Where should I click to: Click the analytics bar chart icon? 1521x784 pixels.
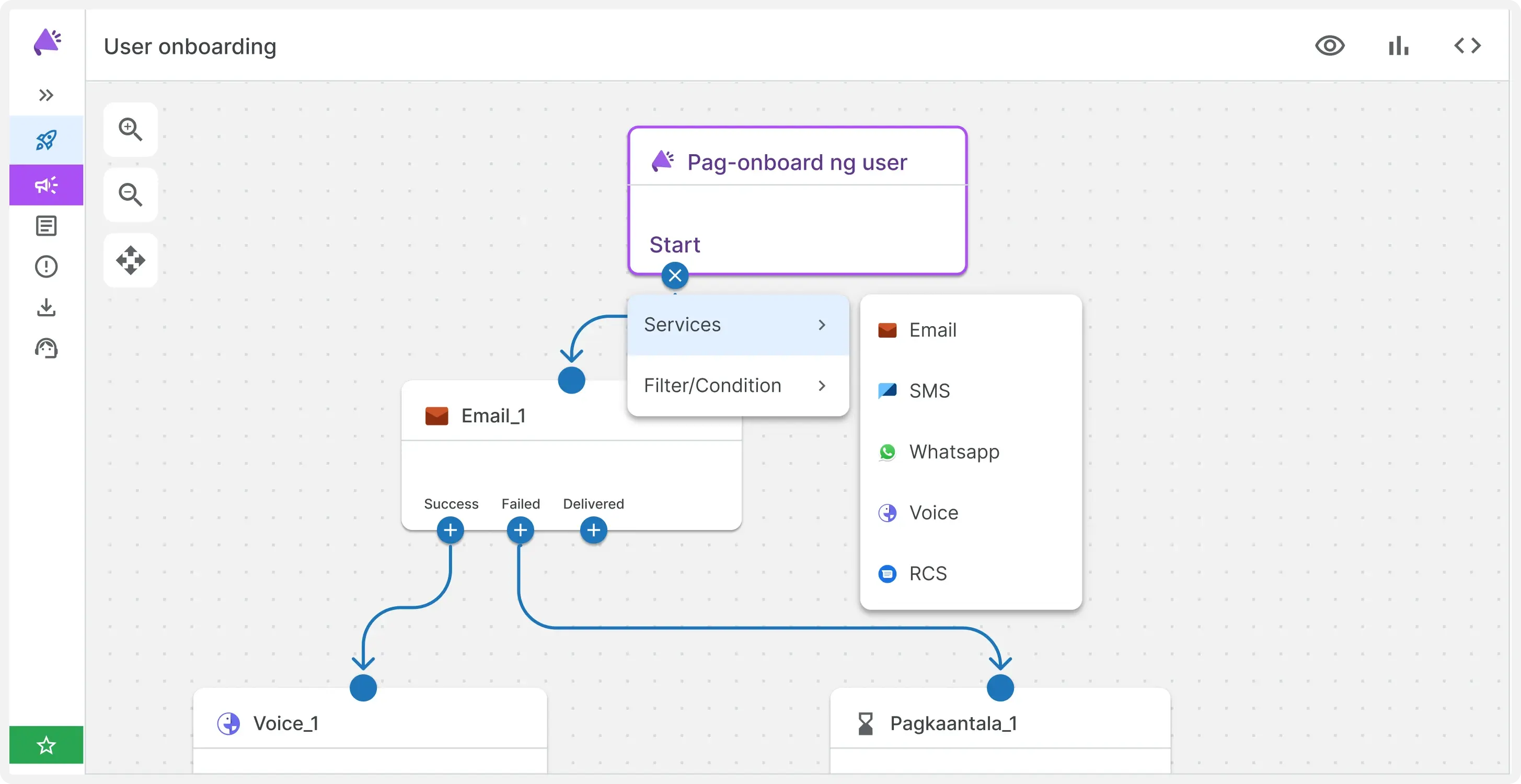(x=1398, y=46)
